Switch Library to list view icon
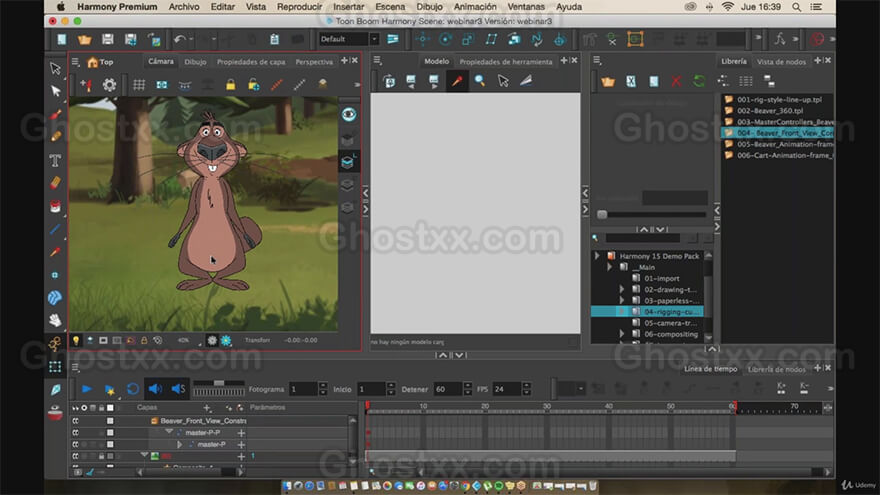This screenshot has width=880, height=495. click(746, 82)
